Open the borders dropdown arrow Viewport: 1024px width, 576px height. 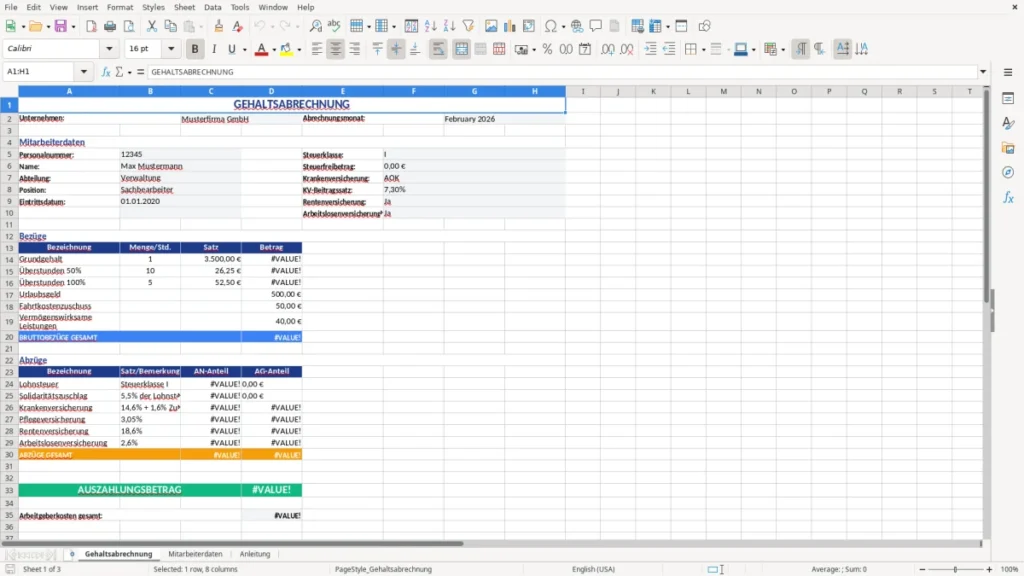point(704,50)
